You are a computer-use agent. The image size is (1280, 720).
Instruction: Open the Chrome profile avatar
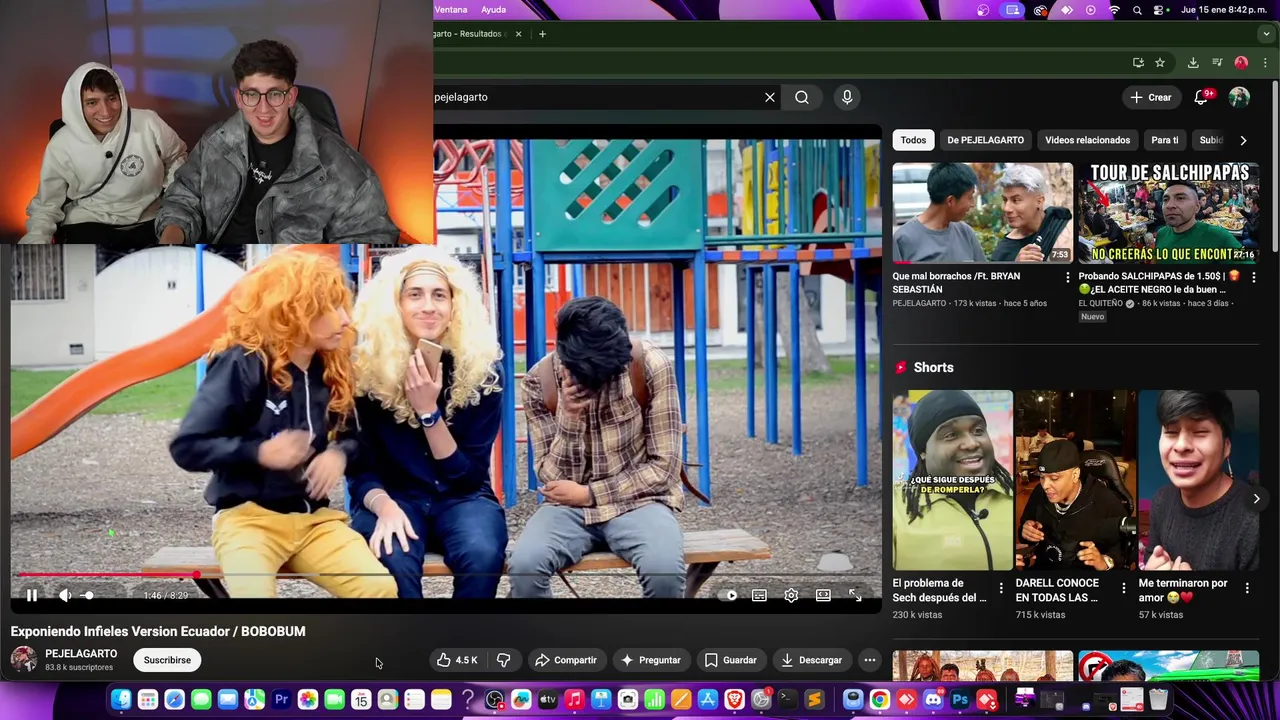tap(1241, 62)
